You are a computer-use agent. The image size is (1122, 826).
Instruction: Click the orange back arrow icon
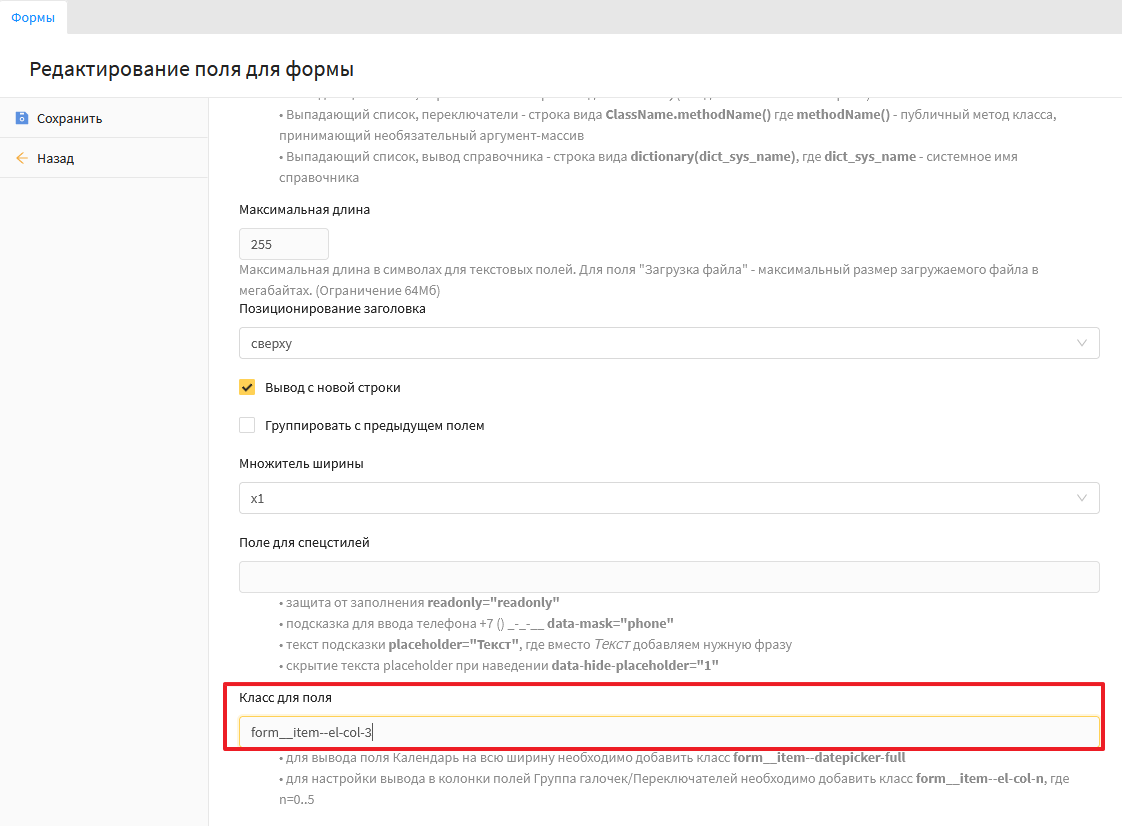(x=22, y=158)
